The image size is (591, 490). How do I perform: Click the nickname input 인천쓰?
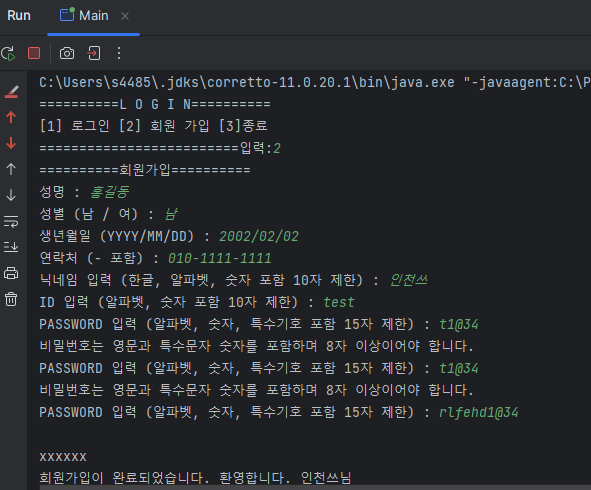409,280
